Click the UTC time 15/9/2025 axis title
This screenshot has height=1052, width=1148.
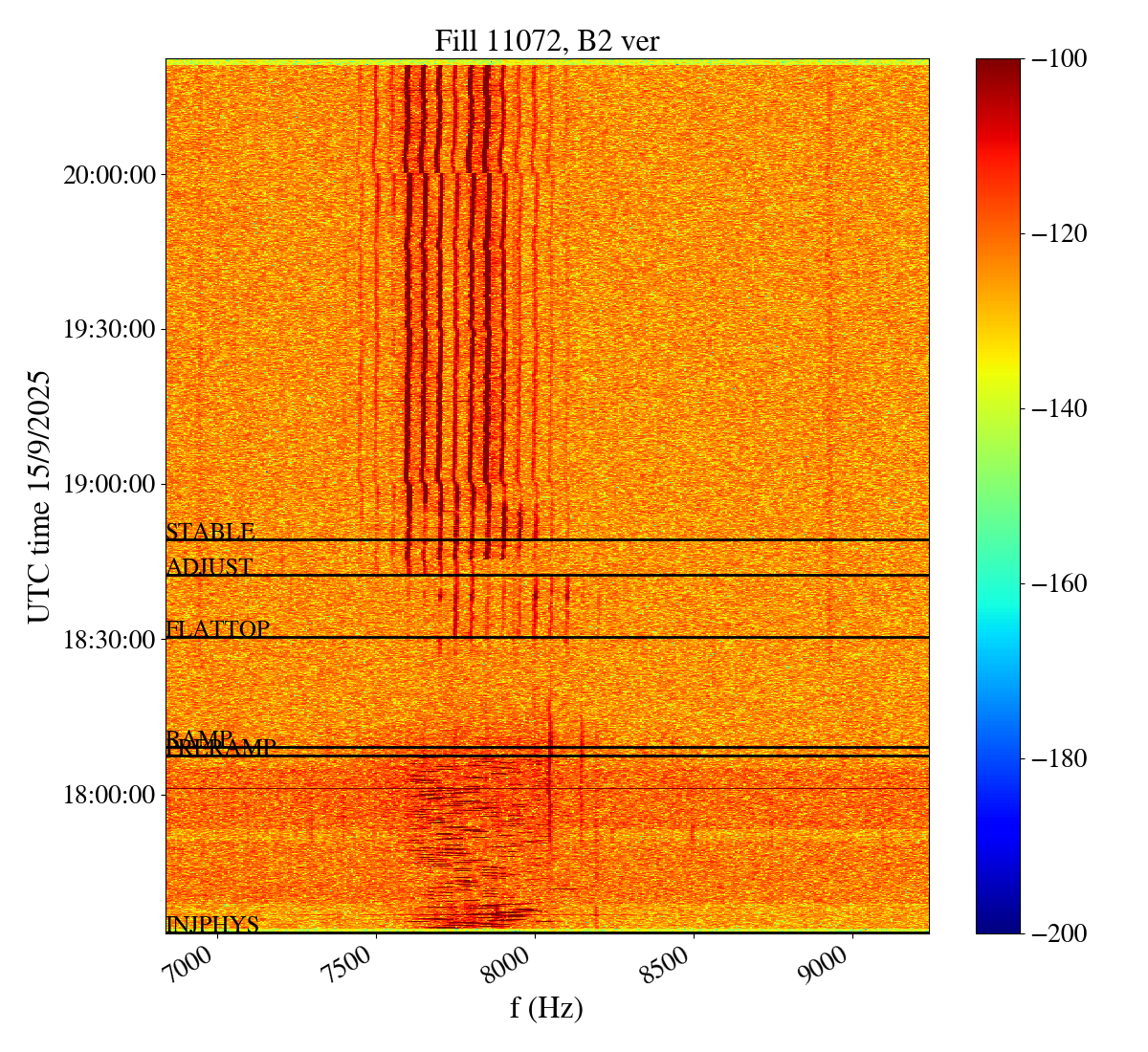click(x=39, y=496)
